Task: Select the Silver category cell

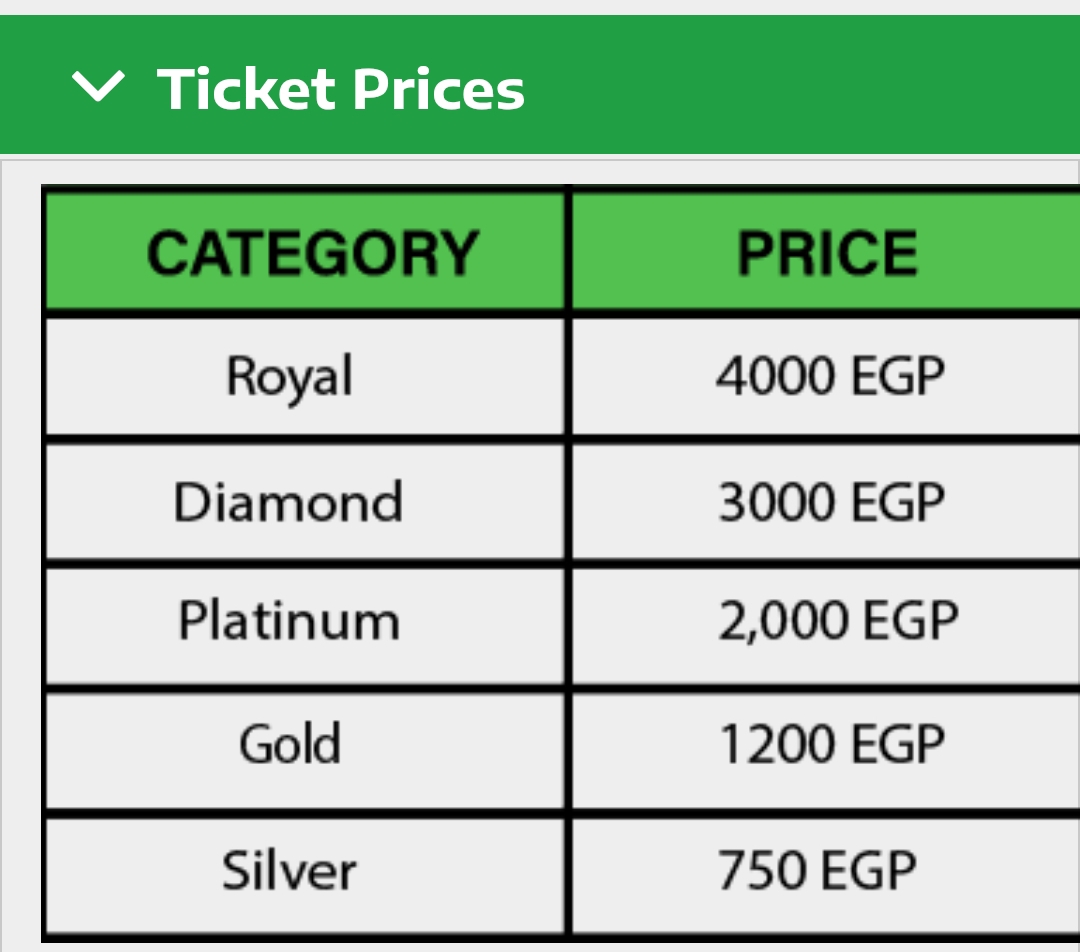Action: click(289, 870)
